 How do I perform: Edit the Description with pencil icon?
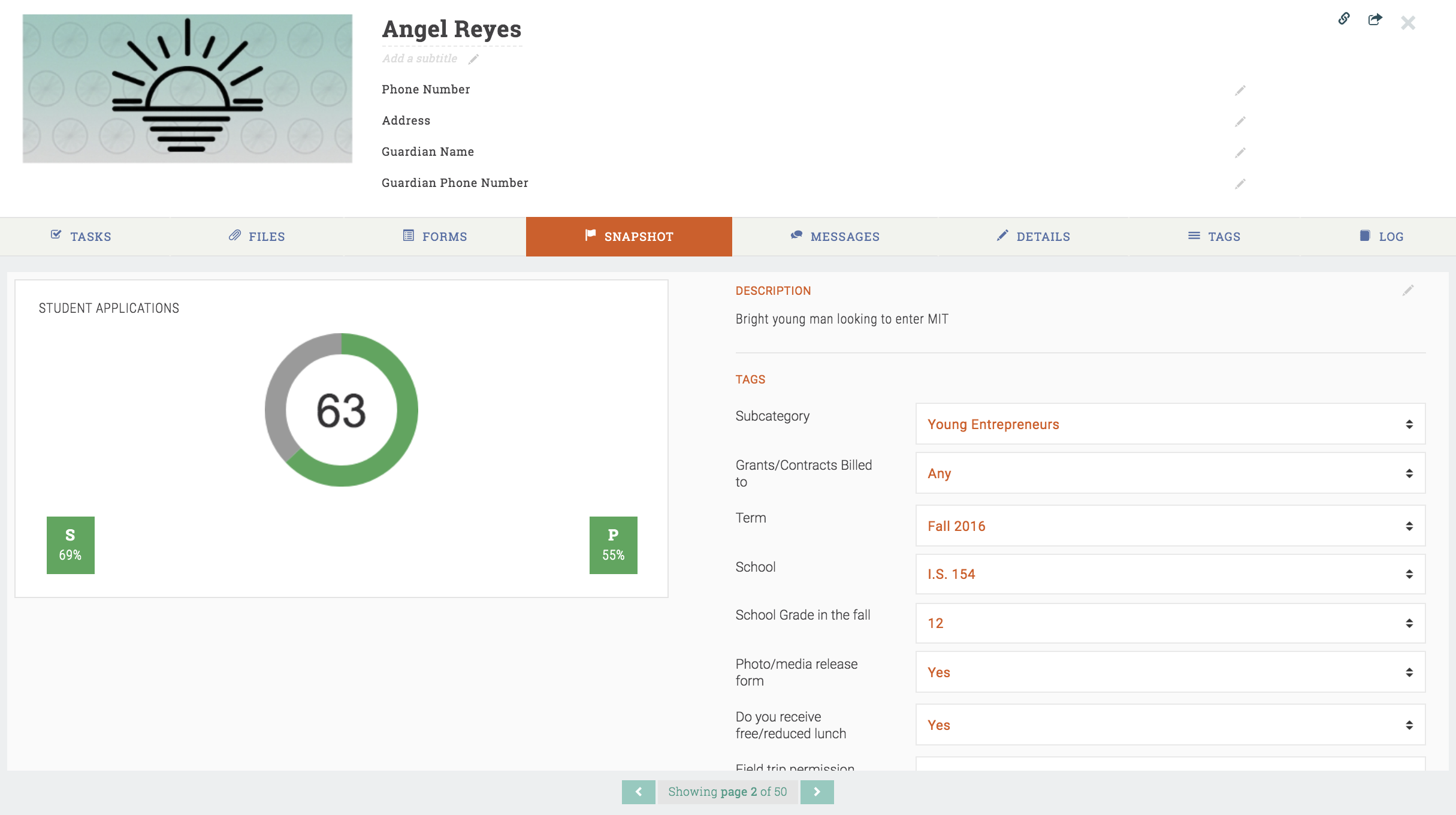tap(1408, 291)
